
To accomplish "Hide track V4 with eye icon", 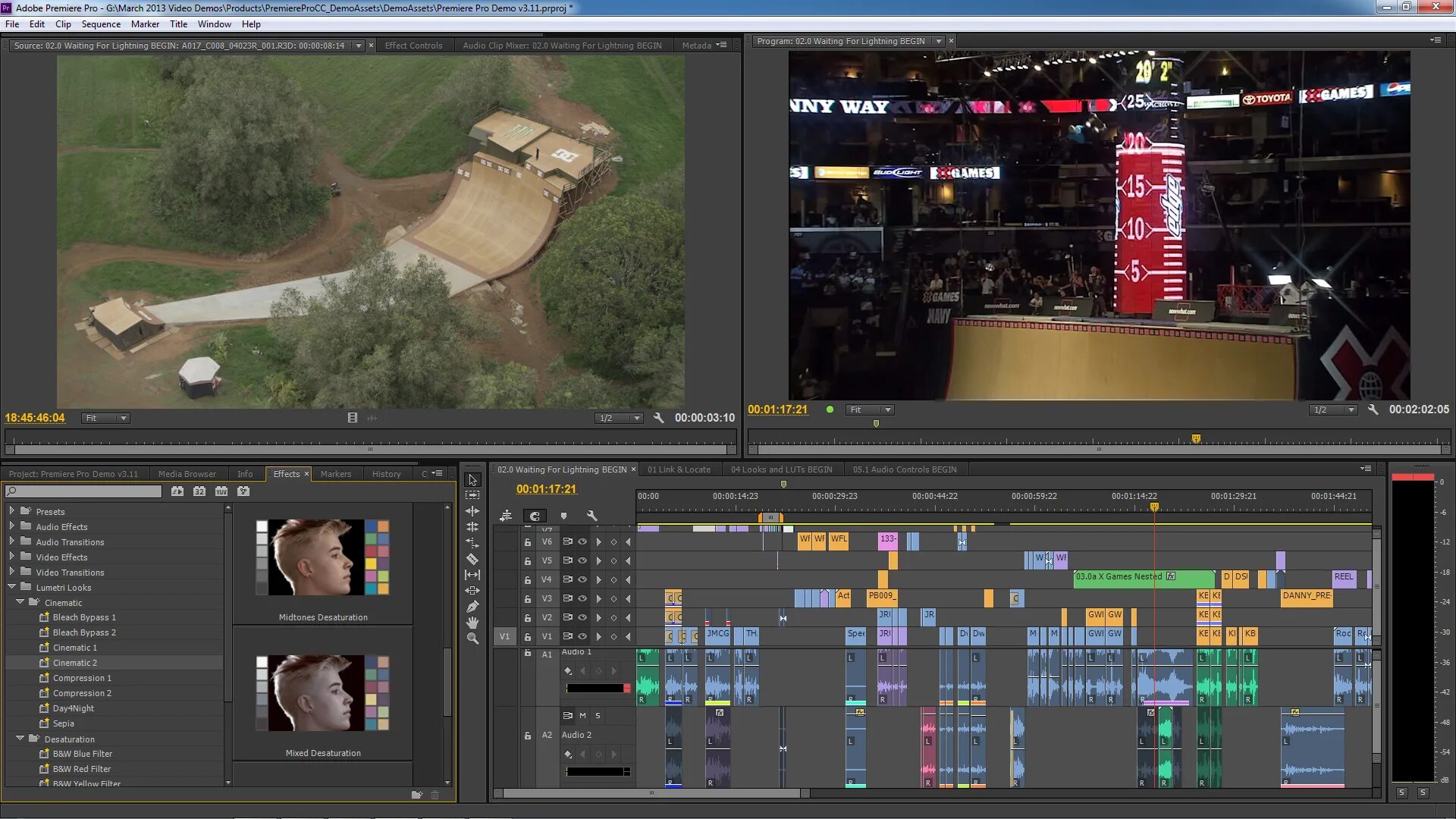I will pyautogui.click(x=582, y=580).
